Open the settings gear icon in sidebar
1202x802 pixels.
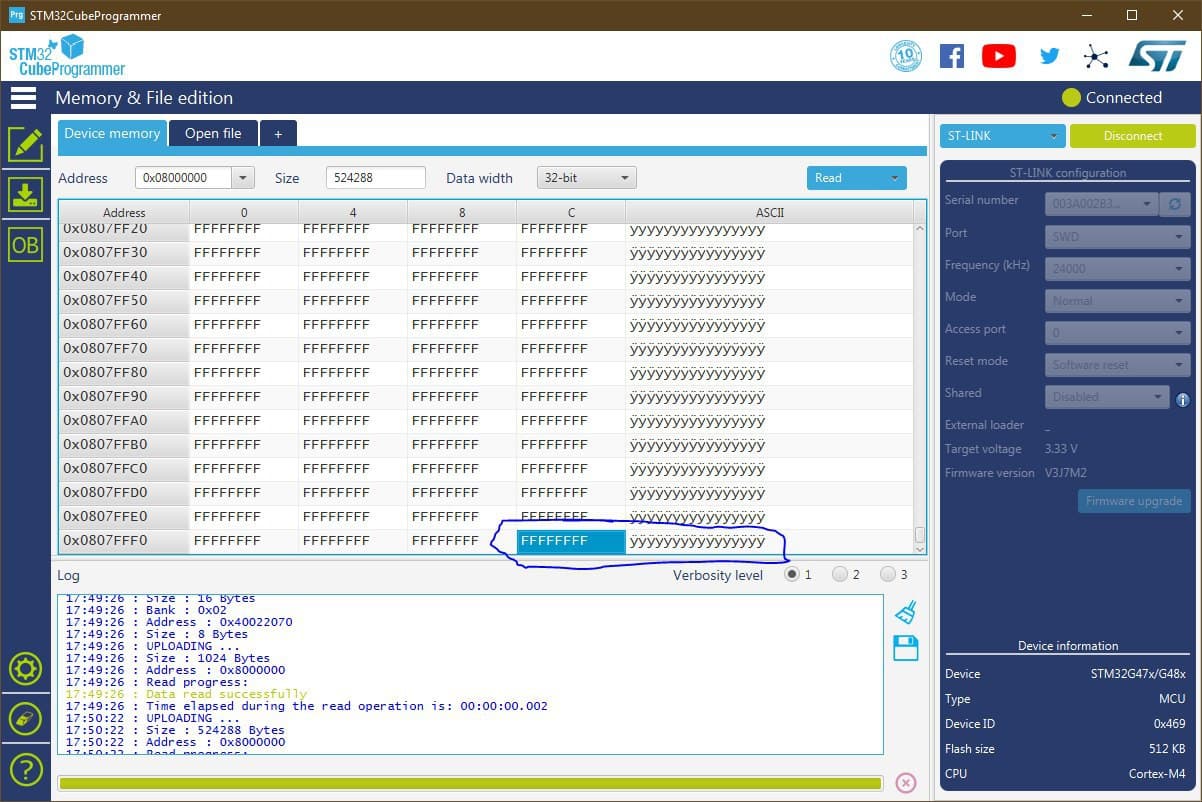click(25, 669)
